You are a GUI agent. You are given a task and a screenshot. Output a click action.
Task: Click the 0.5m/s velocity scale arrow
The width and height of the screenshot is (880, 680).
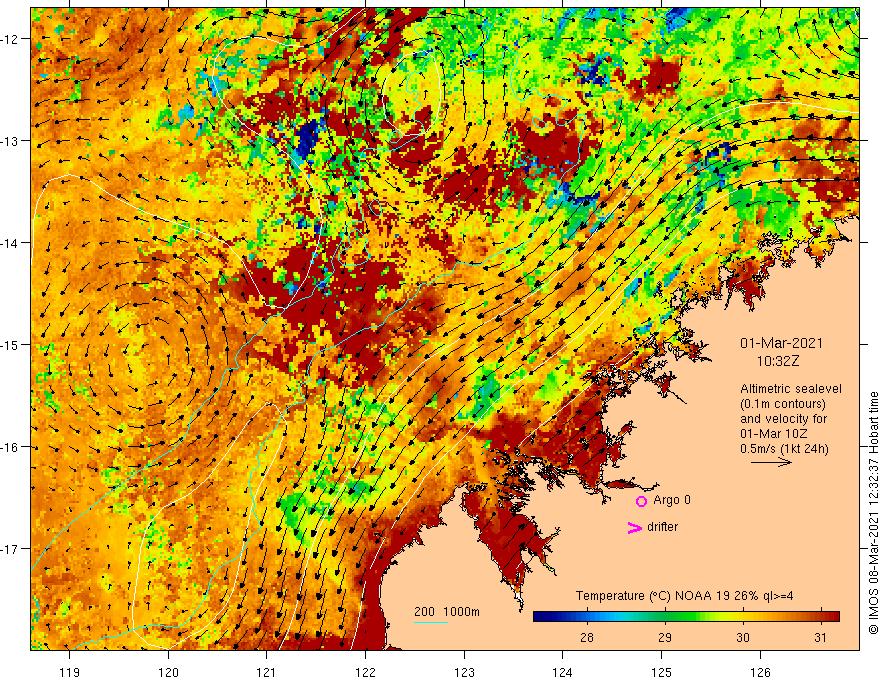771,462
